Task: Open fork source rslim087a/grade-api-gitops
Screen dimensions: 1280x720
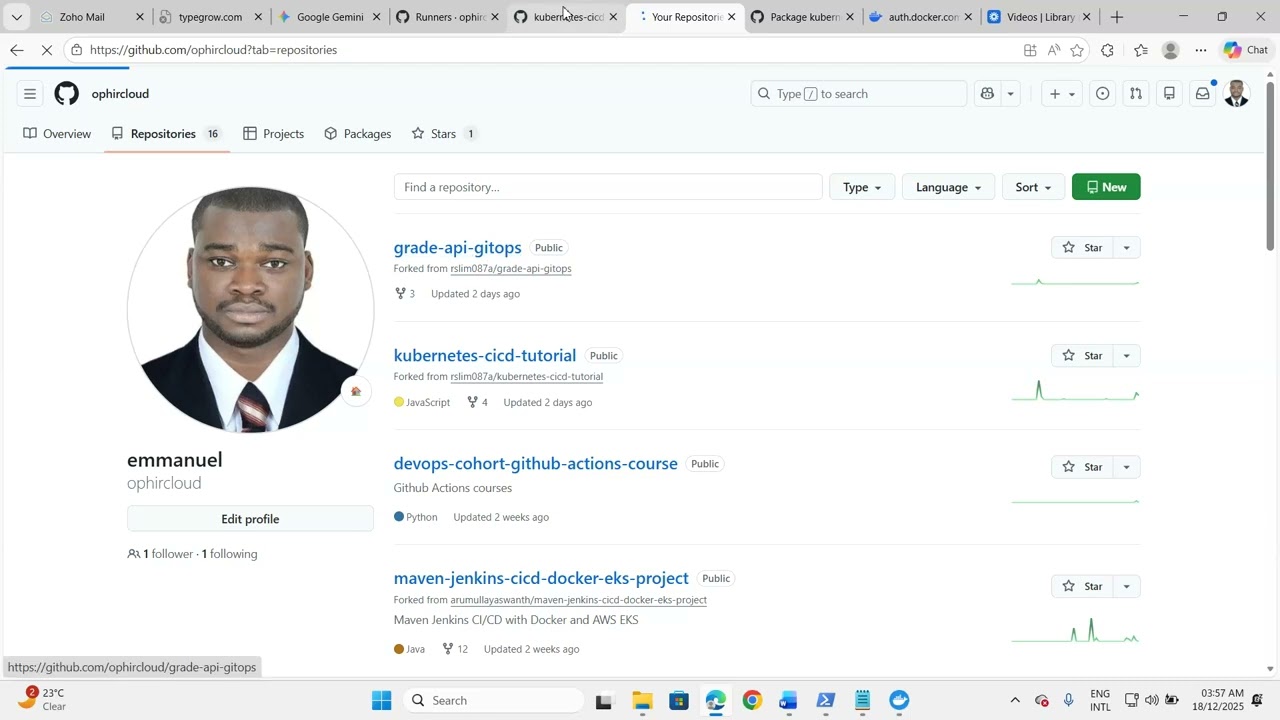Action: (511, 269)
